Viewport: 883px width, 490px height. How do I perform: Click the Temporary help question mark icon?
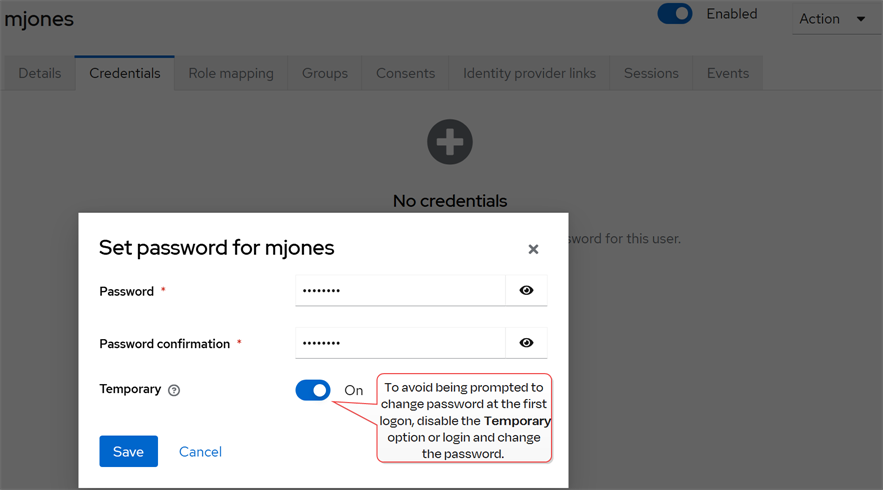coord(174,390)
